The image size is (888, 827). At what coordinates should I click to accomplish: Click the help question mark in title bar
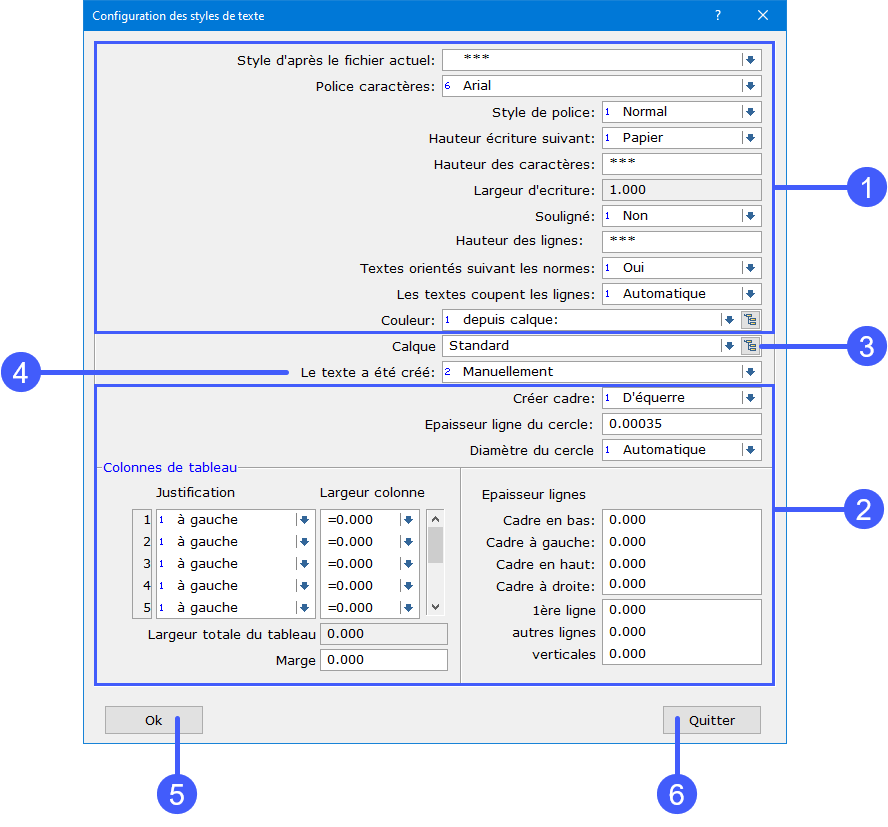[x=717, y=16]
